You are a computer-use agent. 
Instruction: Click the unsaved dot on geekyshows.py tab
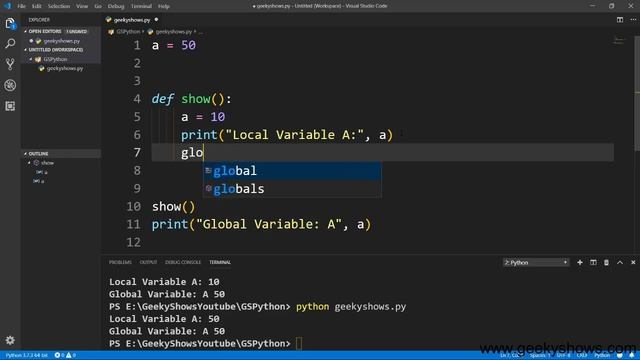pos(156,20)
